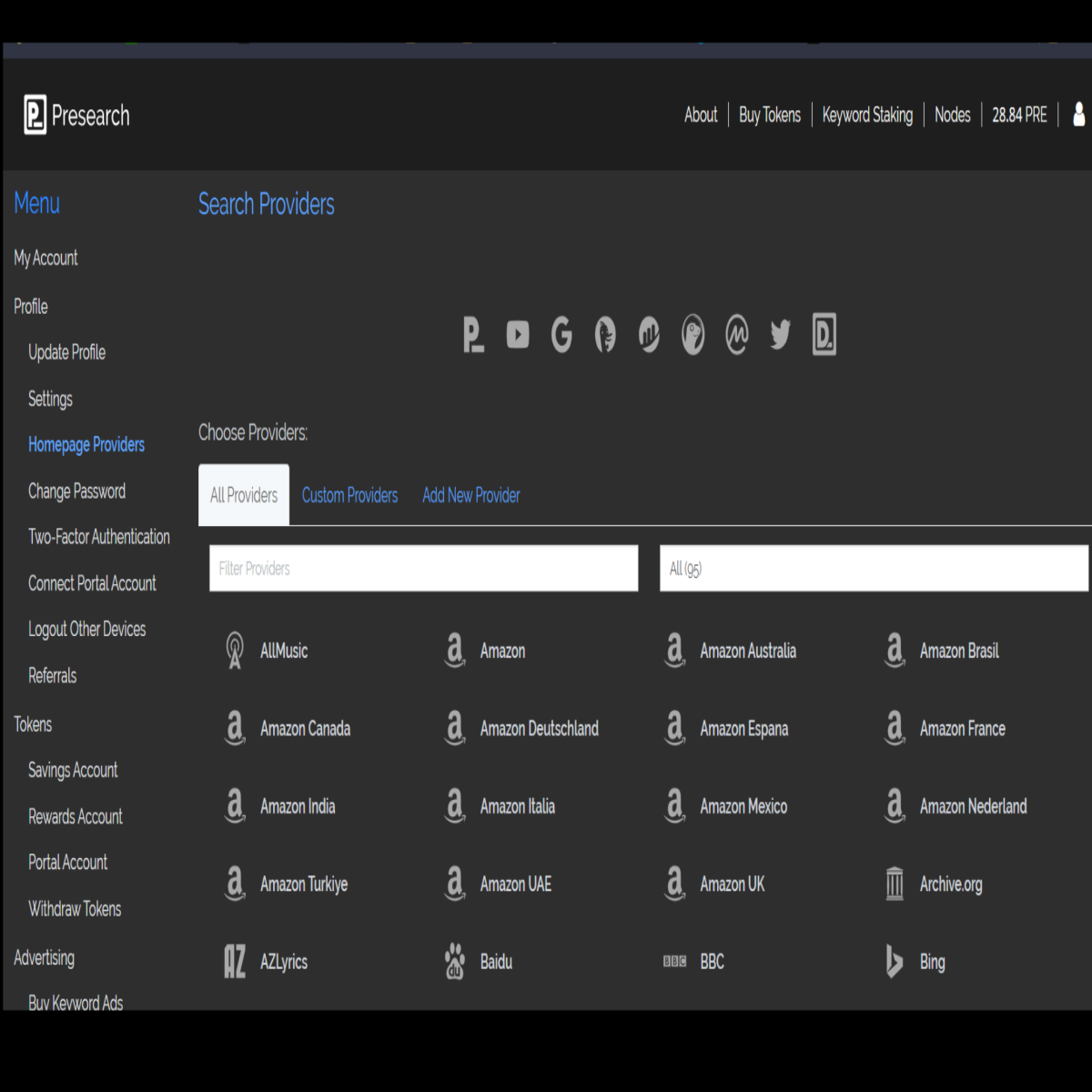Viewport: 1092px width, 1092px height.
Task: Select the CoinGecko provider icon
Action: 693,335
